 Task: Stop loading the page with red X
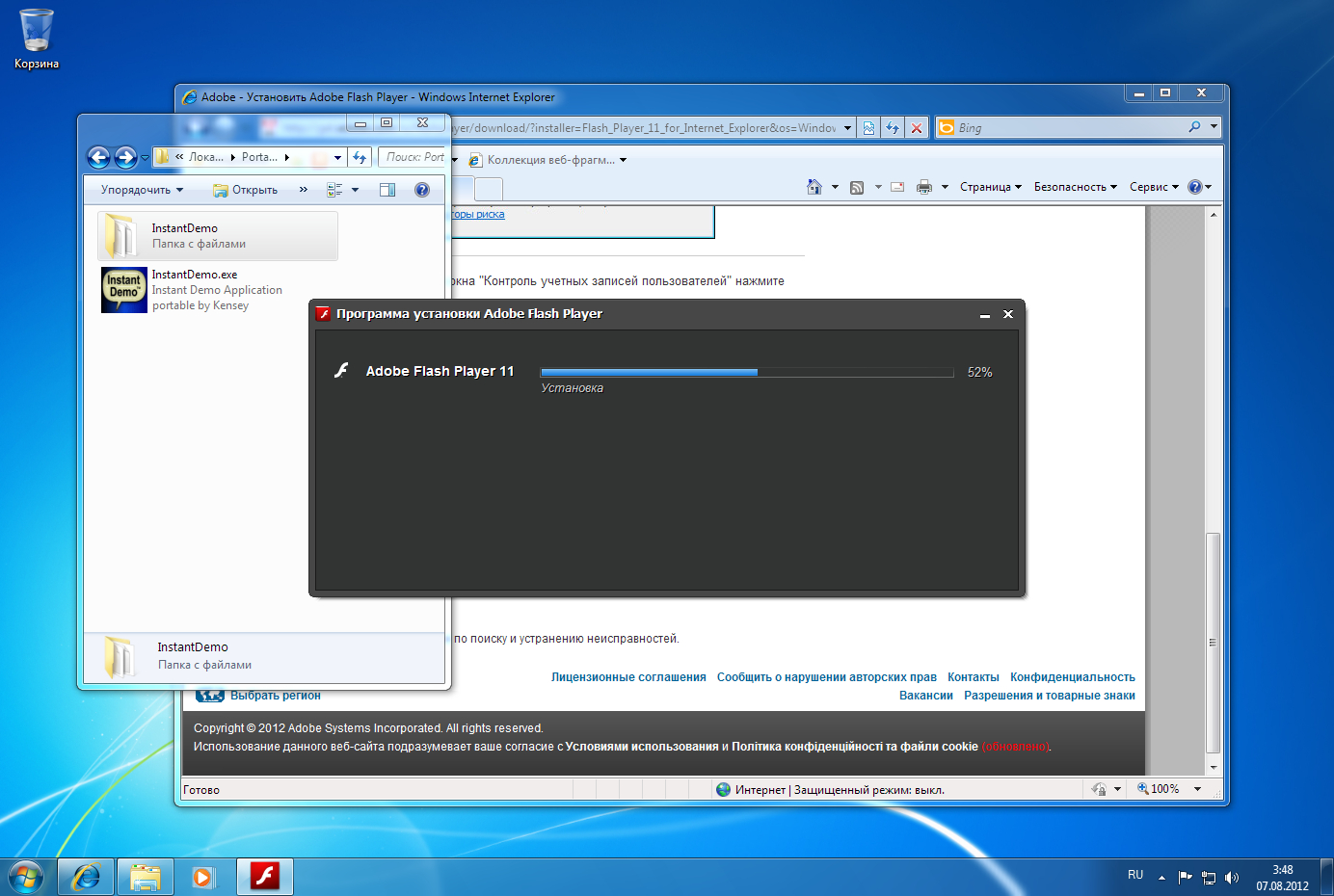917,128
